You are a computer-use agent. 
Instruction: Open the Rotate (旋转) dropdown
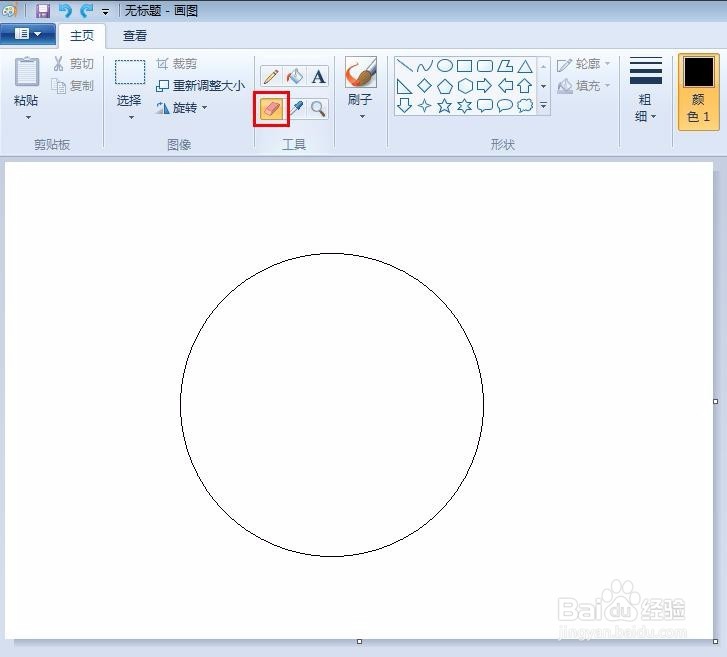[x=181, y=108]
